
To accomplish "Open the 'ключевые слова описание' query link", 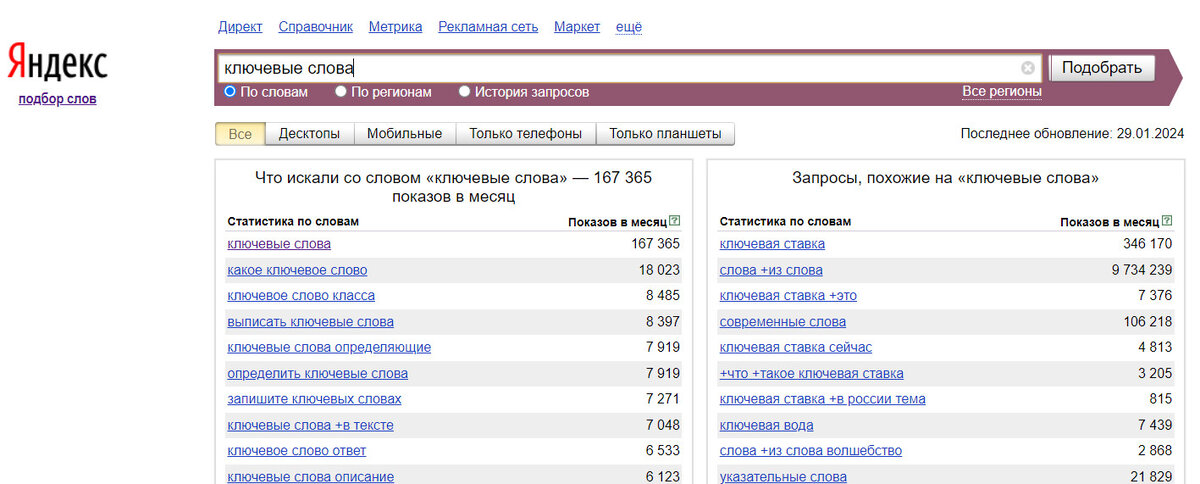I will coord(311,476).
